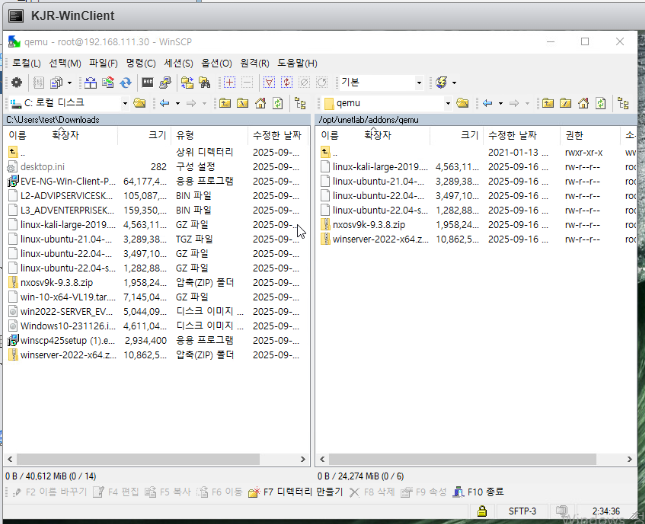Expand dropdown arrow next to Queue toolbar icon
645x524 pixels.
point(70,83)
